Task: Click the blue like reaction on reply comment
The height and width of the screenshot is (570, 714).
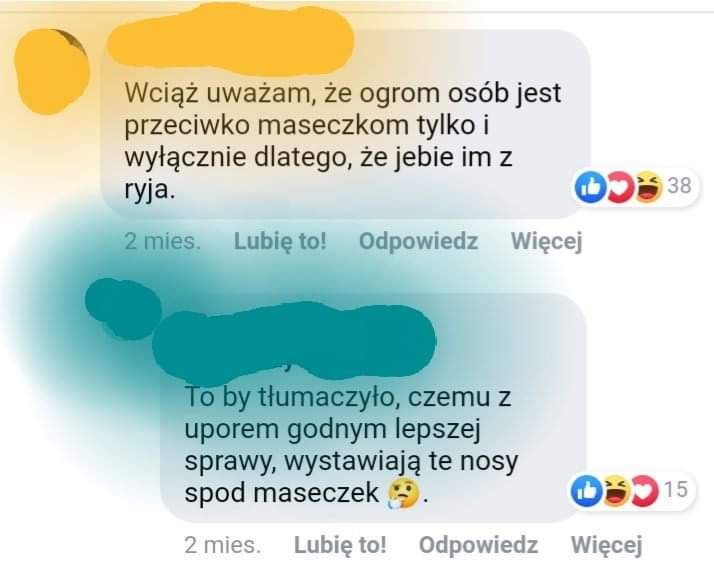Action: (586, 492)
